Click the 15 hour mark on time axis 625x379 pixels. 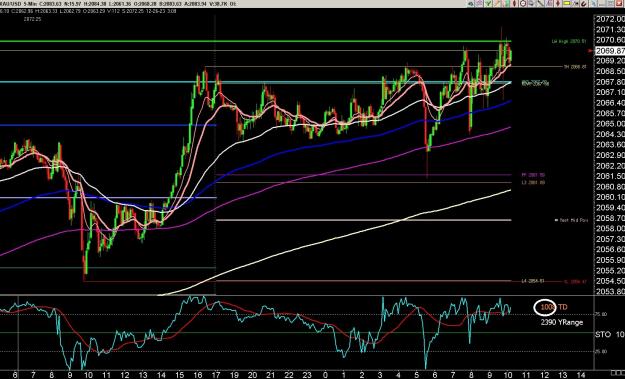tap(179, 375)
